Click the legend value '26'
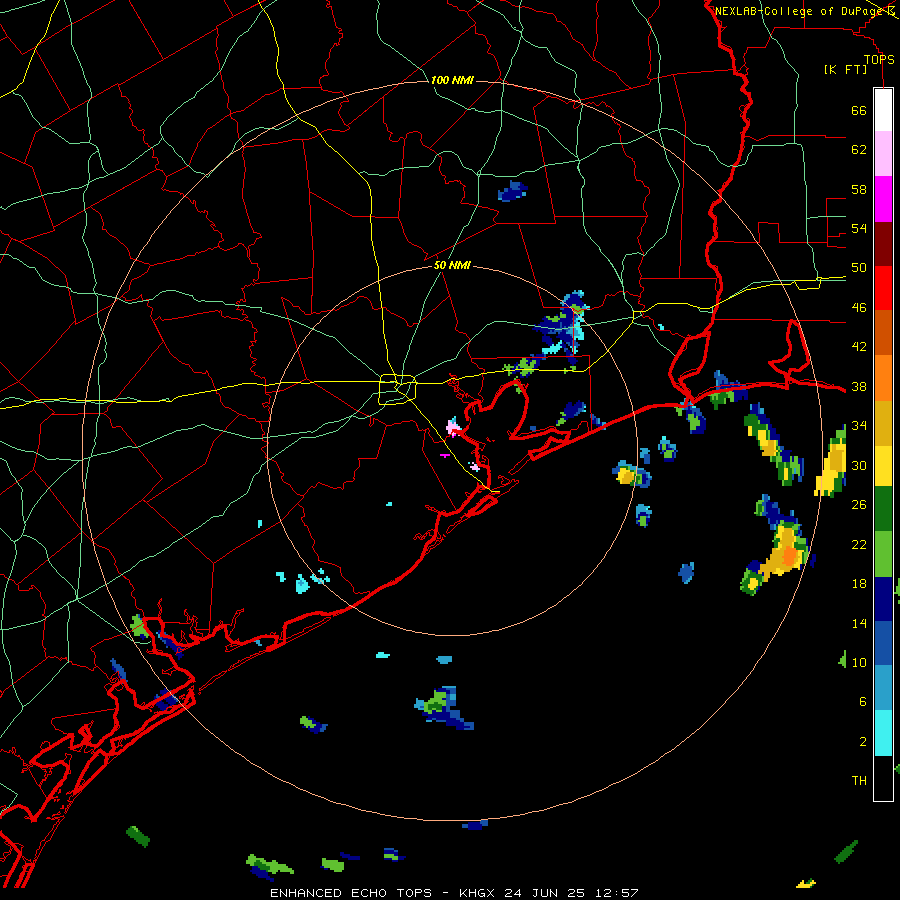 pos(859,505)
